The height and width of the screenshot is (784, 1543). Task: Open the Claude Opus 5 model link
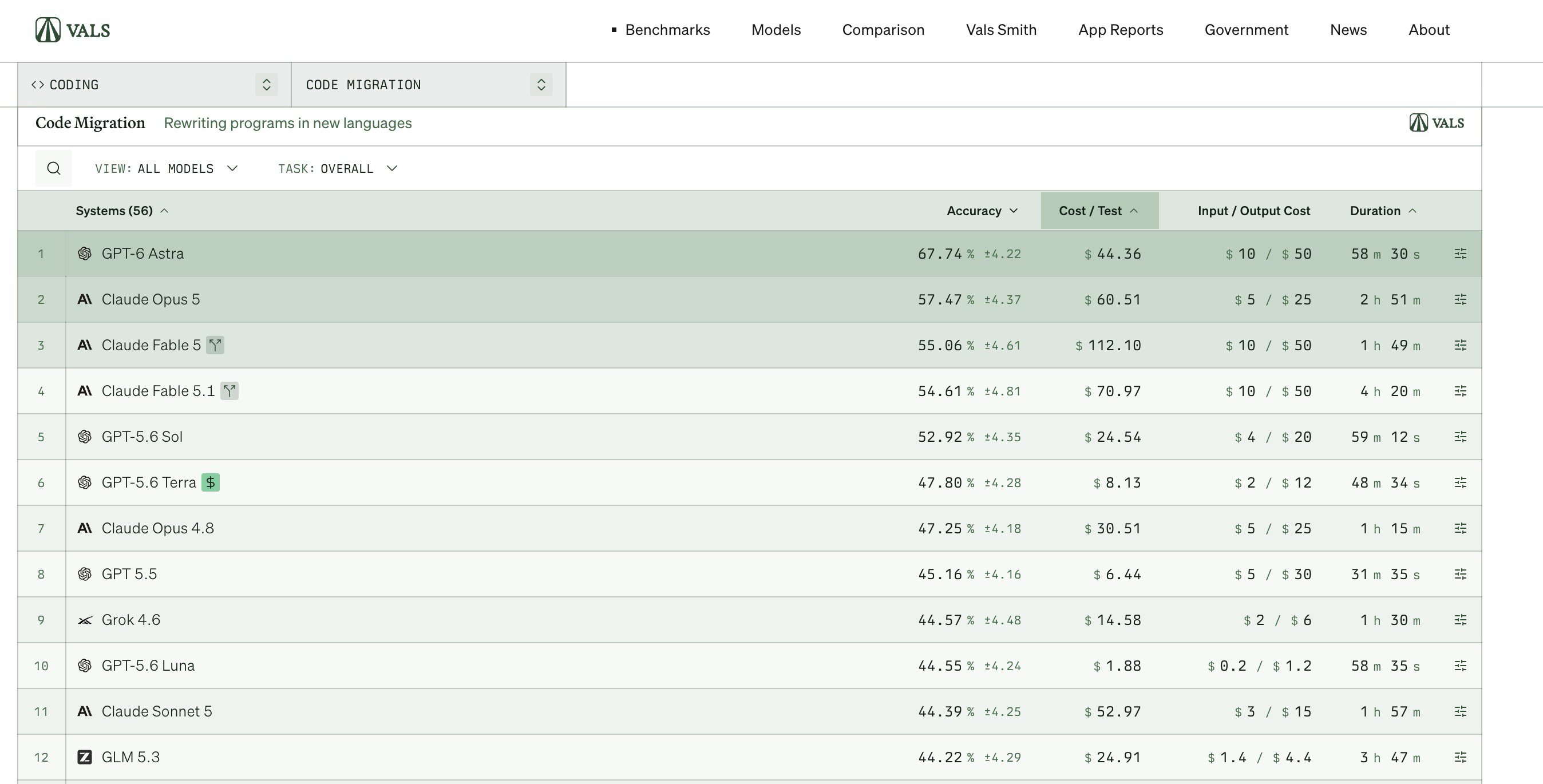tap(151, 299)
